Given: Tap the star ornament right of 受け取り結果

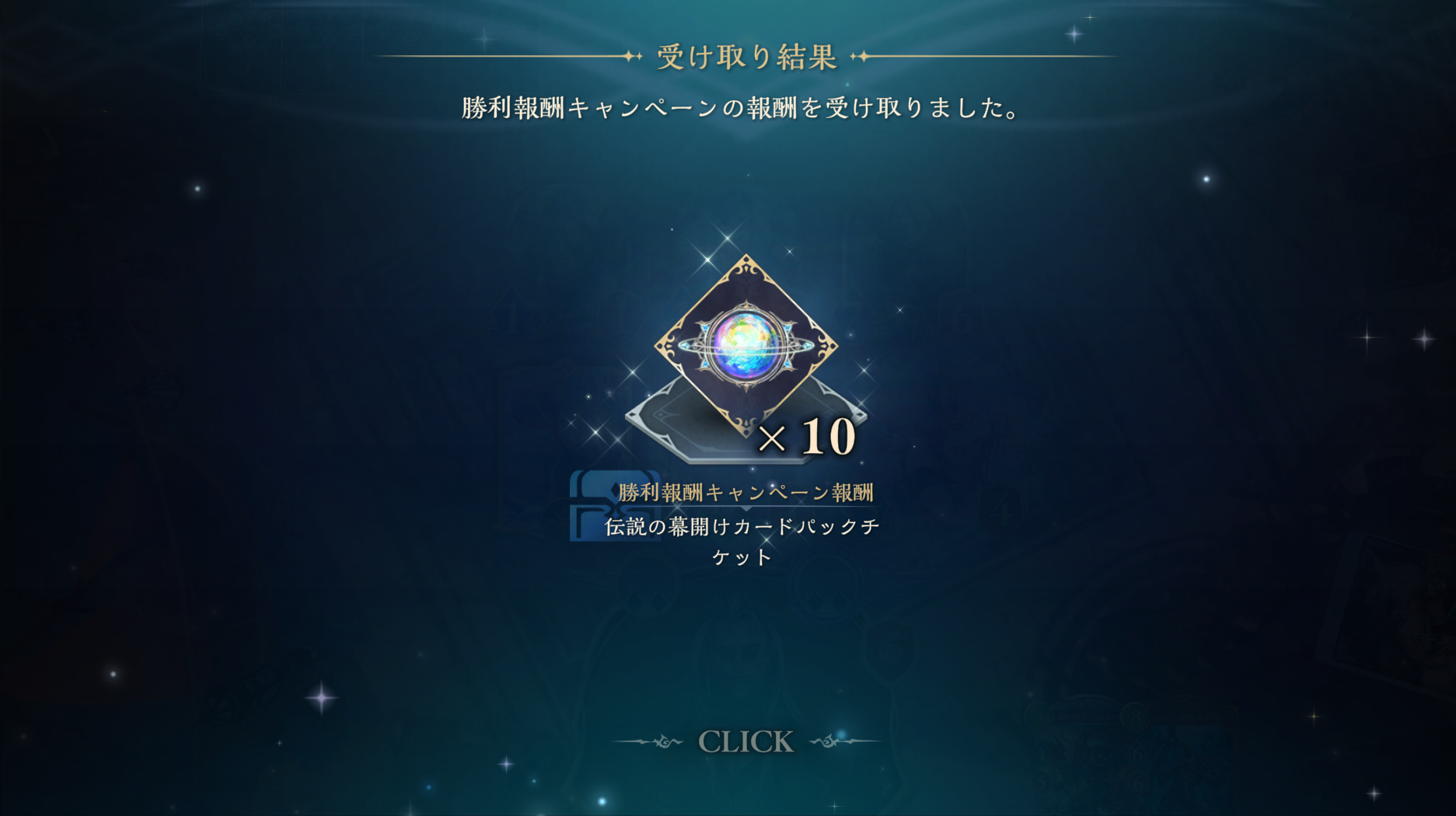Looking at the screenshot, I should click(860, 56).
